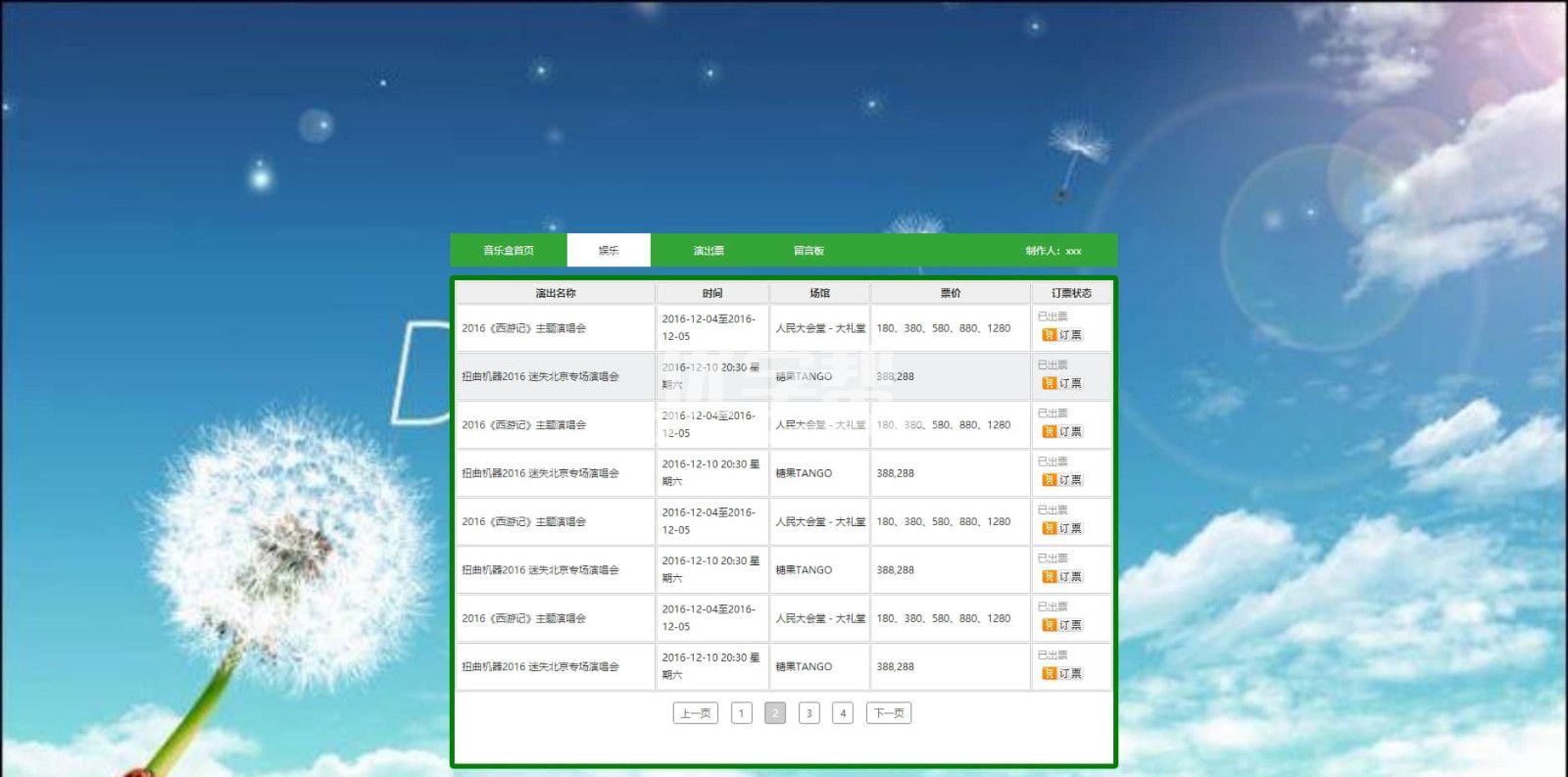
Task: Open the 演出票 navigation tab
Action: [709, 251]
